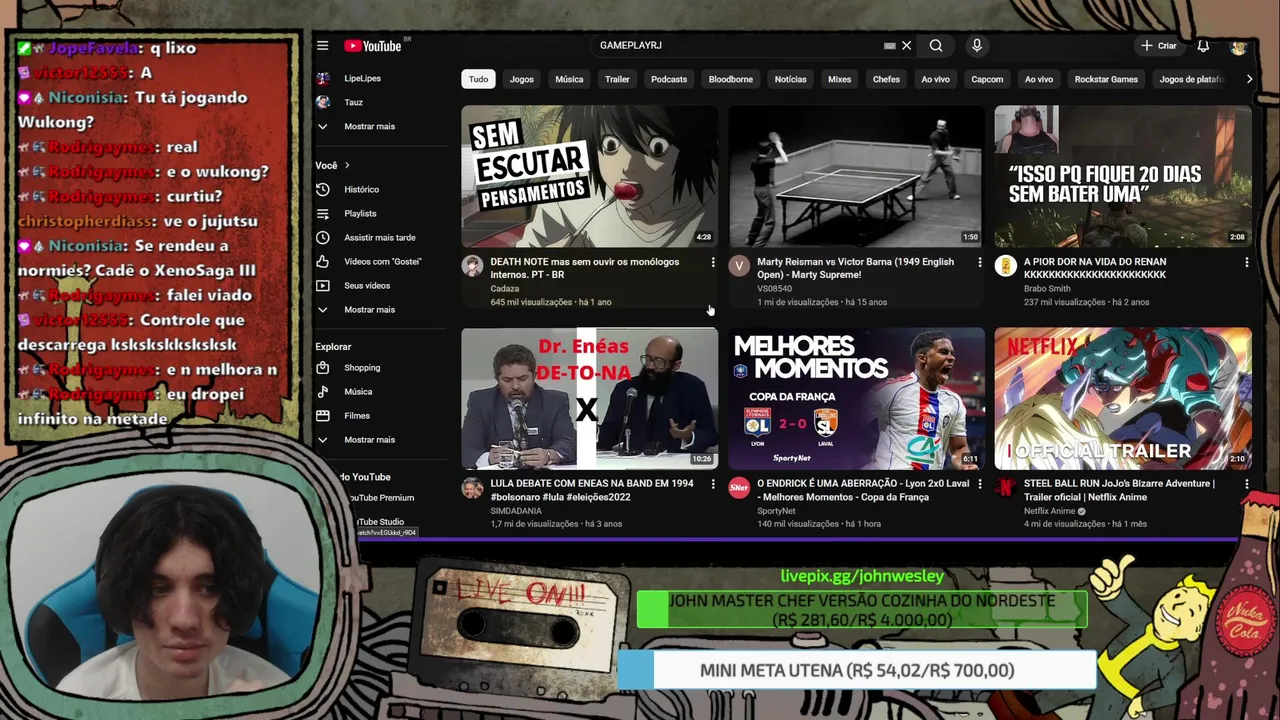Image resolution: width=1280 pixels, height=720 pixels.
Task: Open Lyon 2x0 Laval highlights thumbnail
Action: [856, 398]
